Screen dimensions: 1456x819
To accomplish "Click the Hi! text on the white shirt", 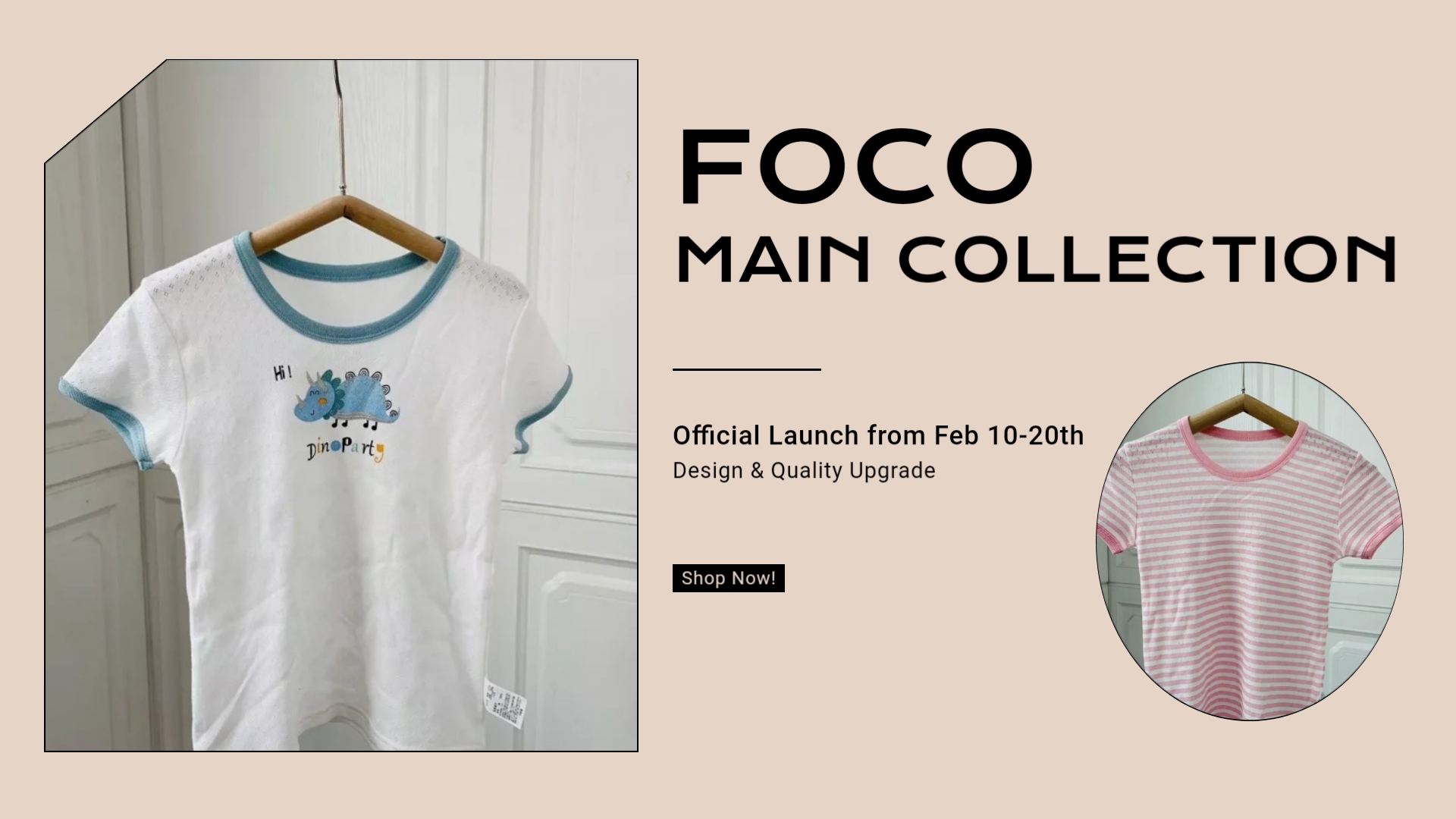I will coord(284,372).
